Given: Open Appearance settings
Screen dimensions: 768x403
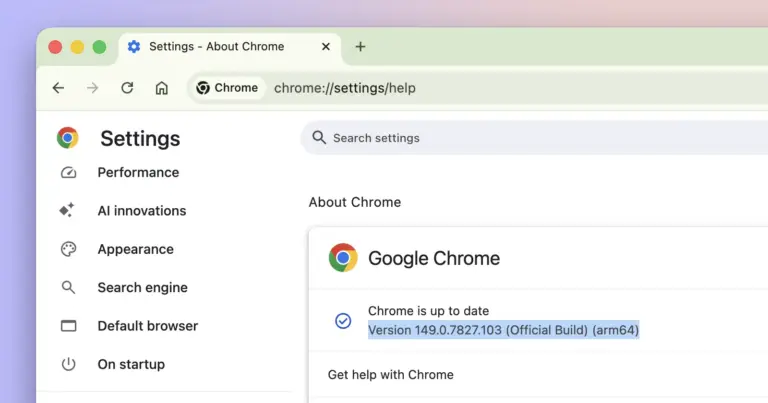Looking at the screenshot, I should tap(135, 249).
